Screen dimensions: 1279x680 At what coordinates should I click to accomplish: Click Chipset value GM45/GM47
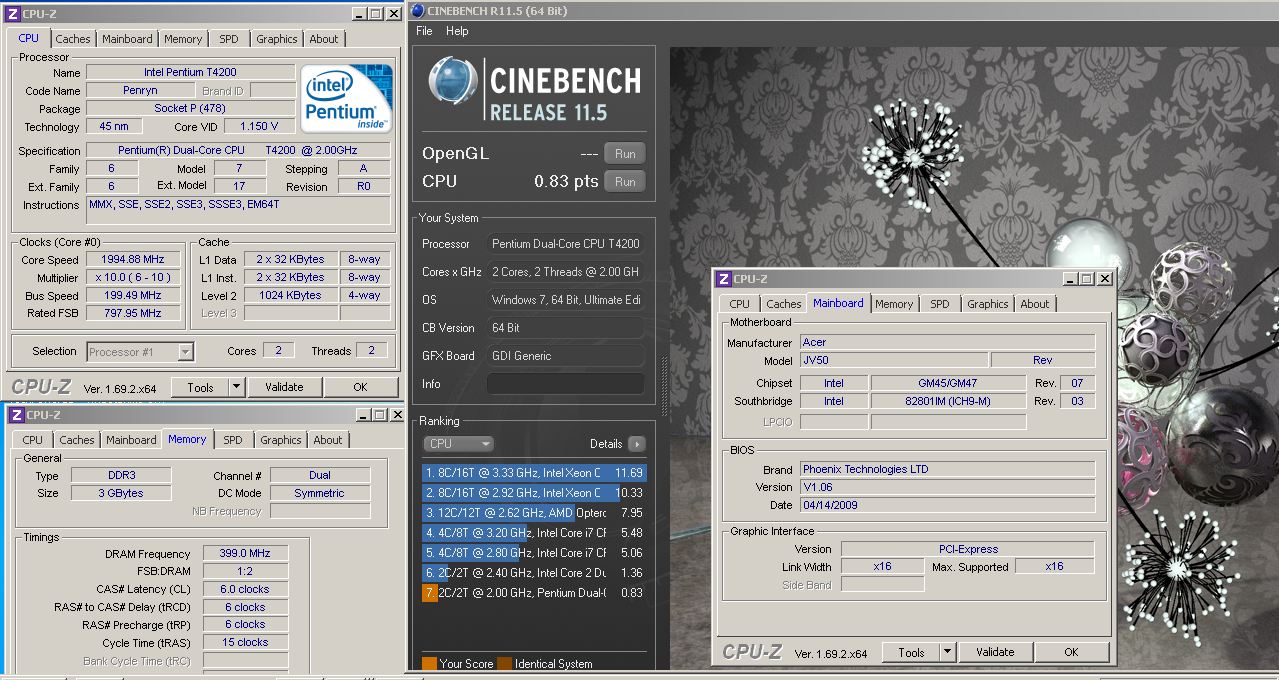pos(948,383)
